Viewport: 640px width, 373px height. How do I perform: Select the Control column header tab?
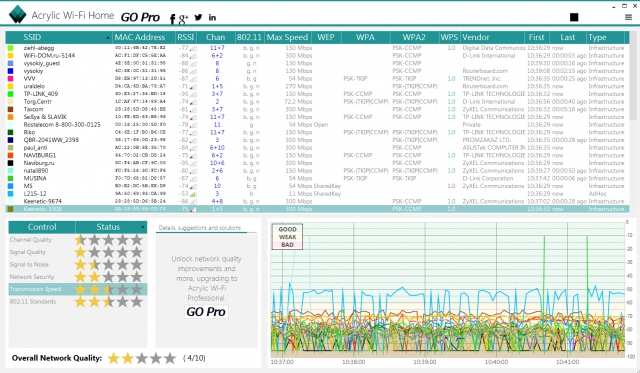tap(42, 227)
